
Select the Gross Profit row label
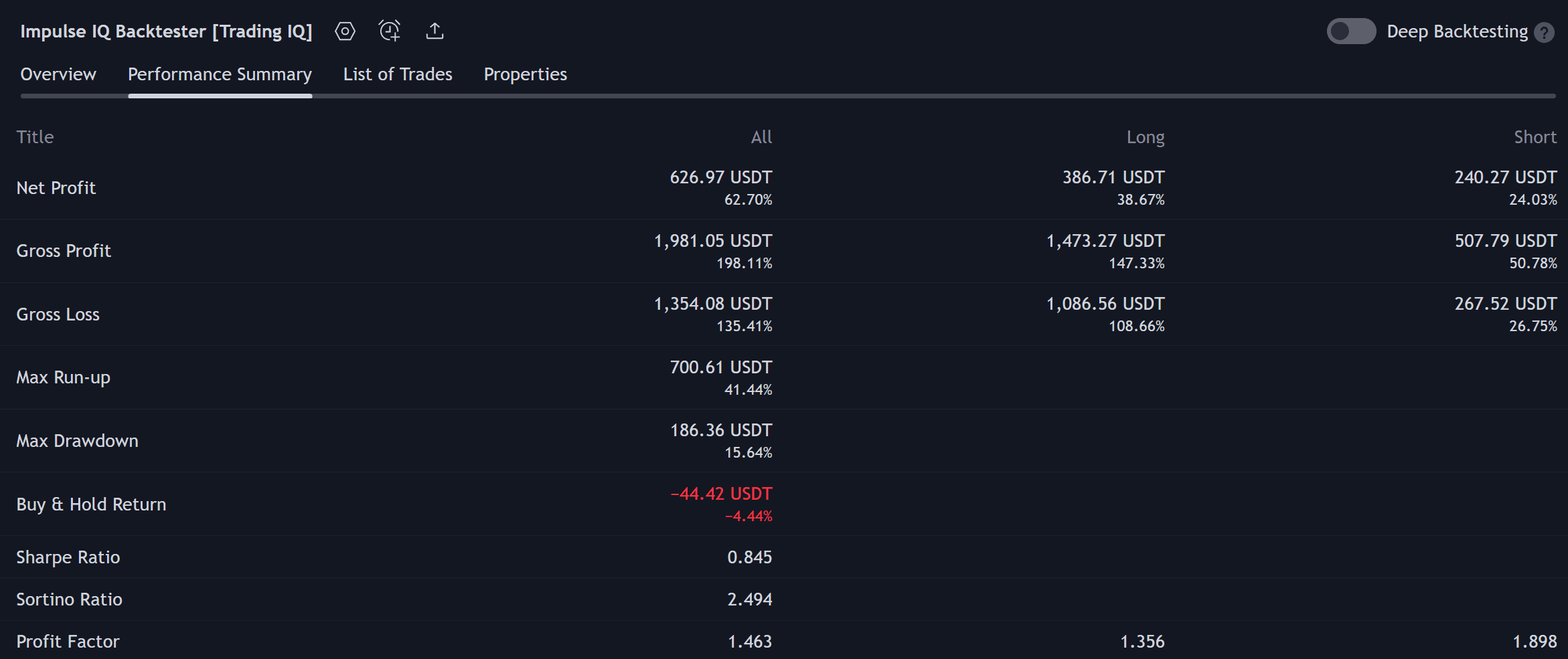click(64, 251)
